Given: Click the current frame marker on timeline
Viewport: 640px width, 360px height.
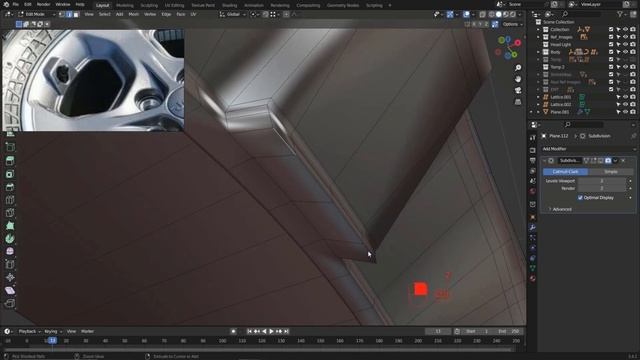Looking at the screenshot, I should [52, 340].
